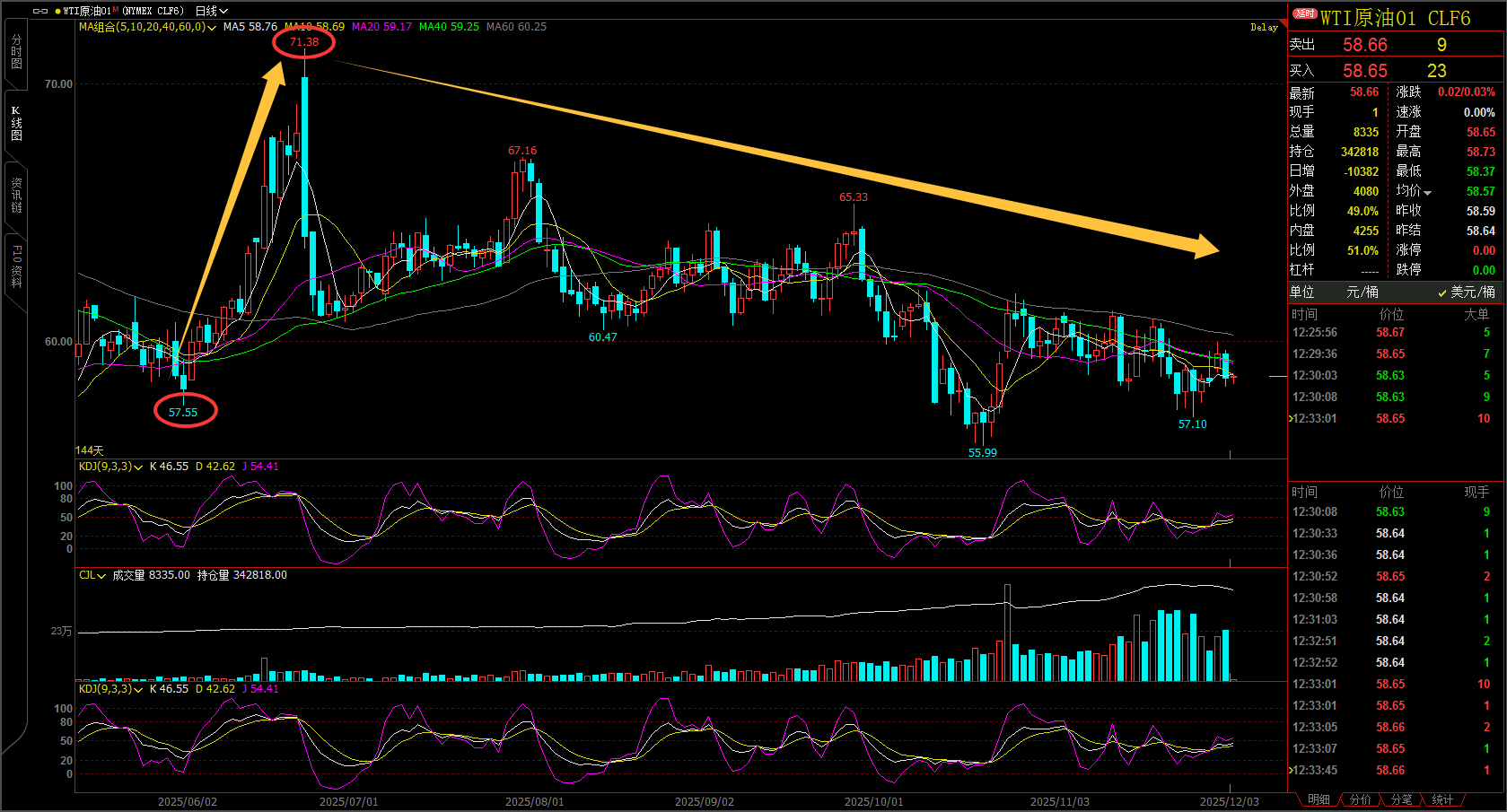
Task: Open the F10资料 side tab
Action: [x=16, y=266]
